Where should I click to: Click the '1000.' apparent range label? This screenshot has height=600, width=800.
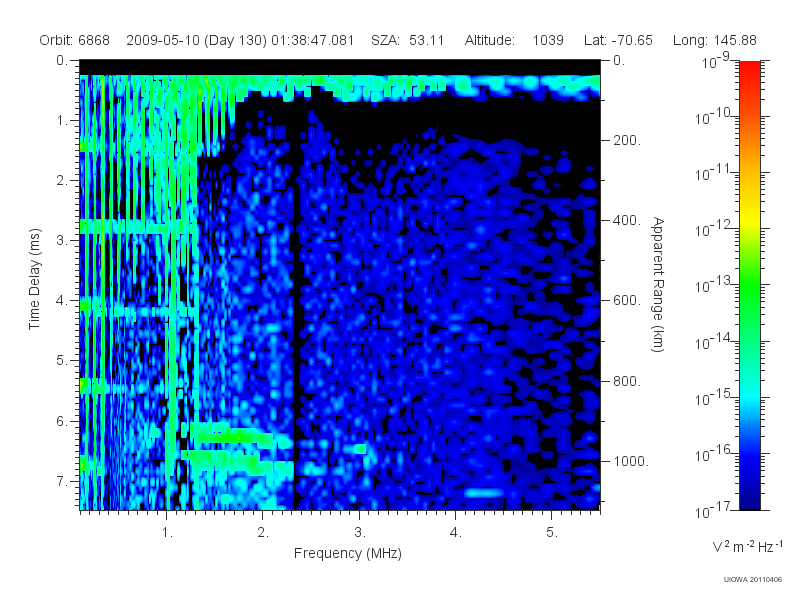tap(631, 461)
